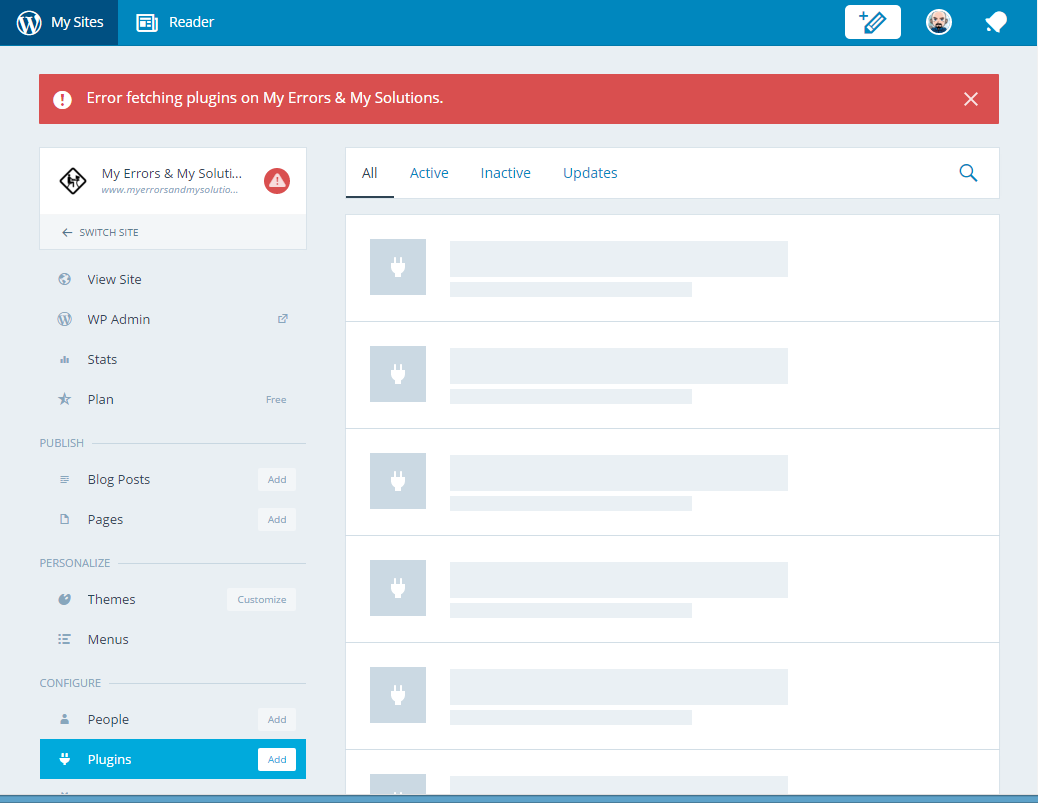The image size is (1038, 803).
Task: Open People
Action: (108, 720)
